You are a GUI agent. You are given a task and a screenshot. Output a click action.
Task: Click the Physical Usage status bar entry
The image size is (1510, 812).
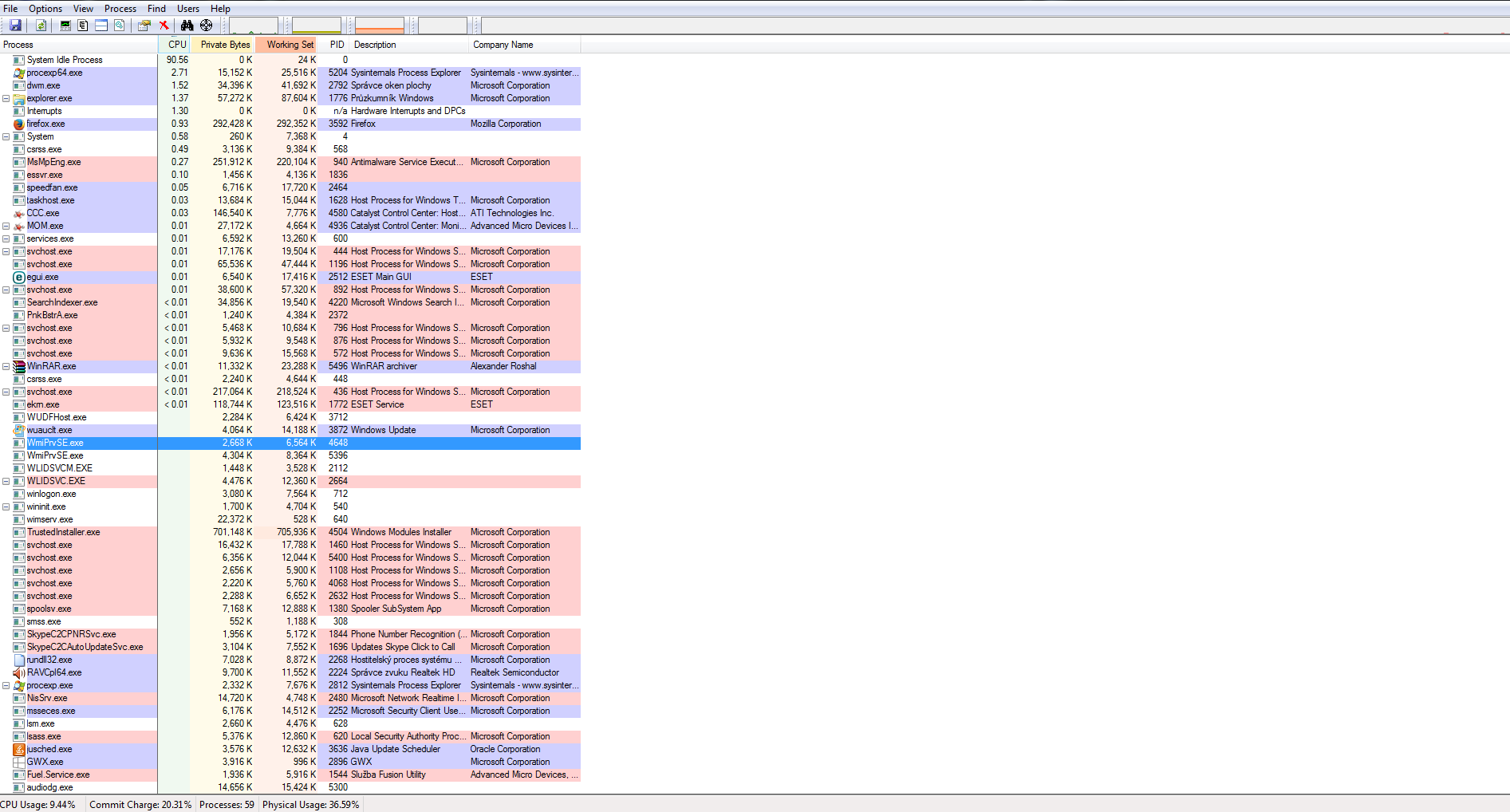tap(311, 804)
